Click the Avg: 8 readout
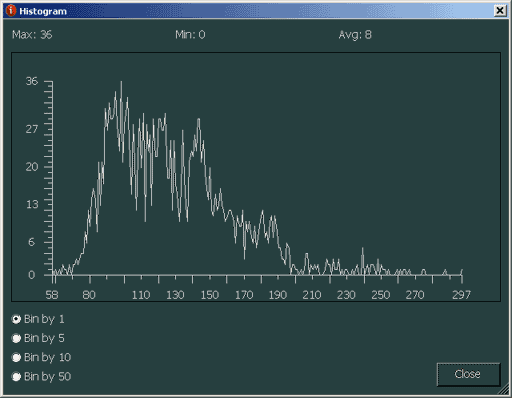The height and width of the screenshot is (398, 512). pyautogui.click(x=355, y=35)
